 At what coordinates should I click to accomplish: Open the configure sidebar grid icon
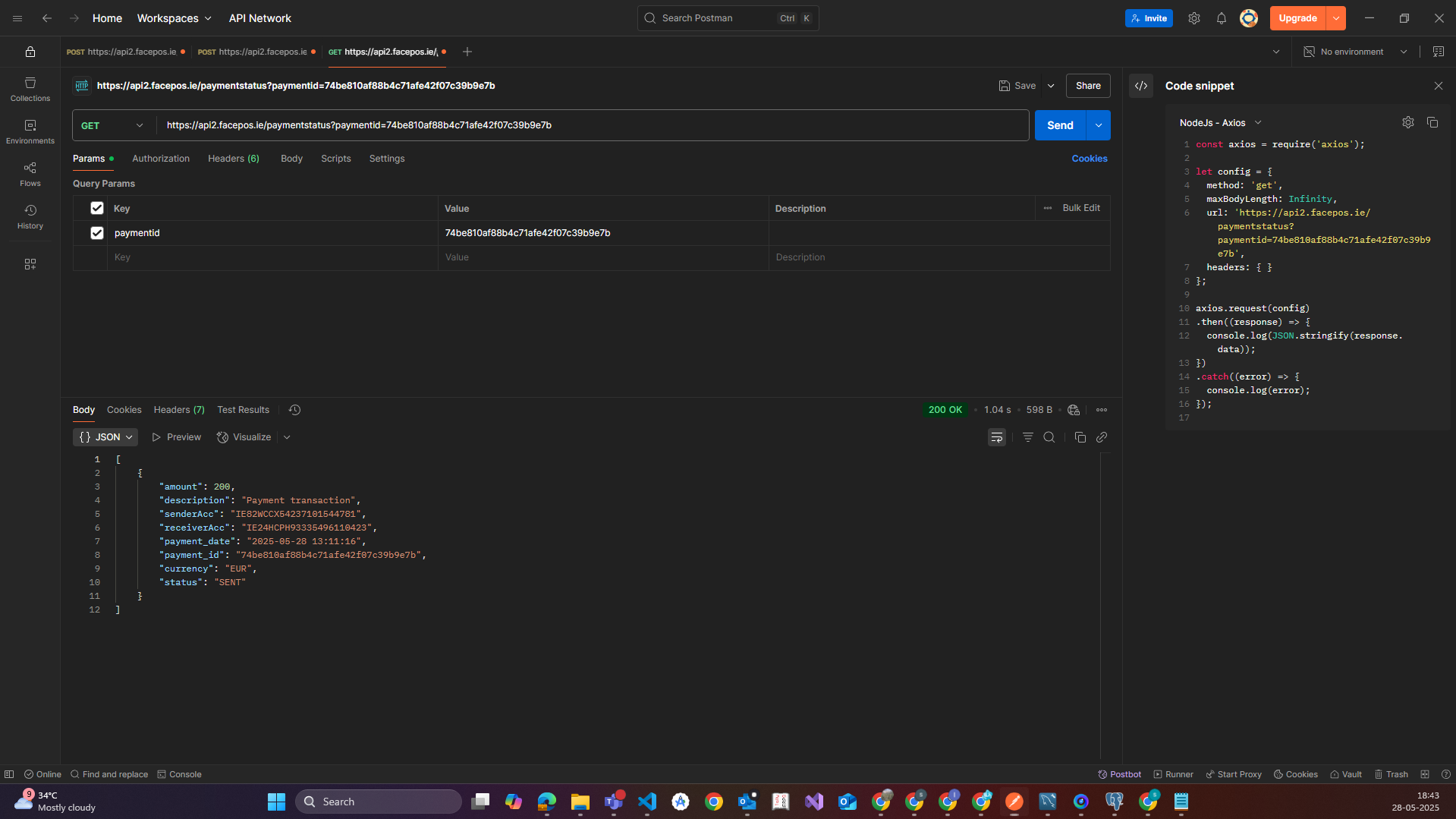pyautogui.click(x=30, y=264)
